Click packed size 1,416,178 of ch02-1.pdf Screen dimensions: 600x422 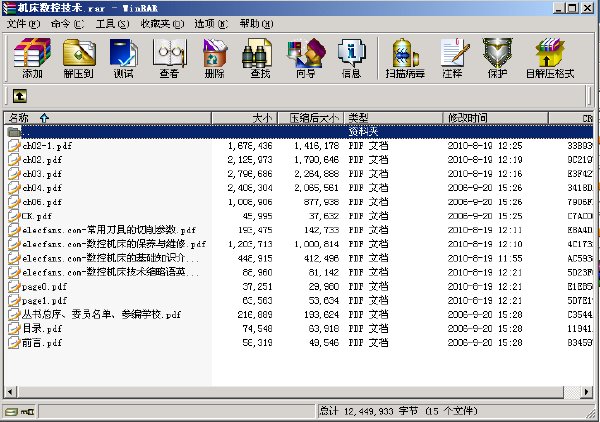click(x=316, y=146)
